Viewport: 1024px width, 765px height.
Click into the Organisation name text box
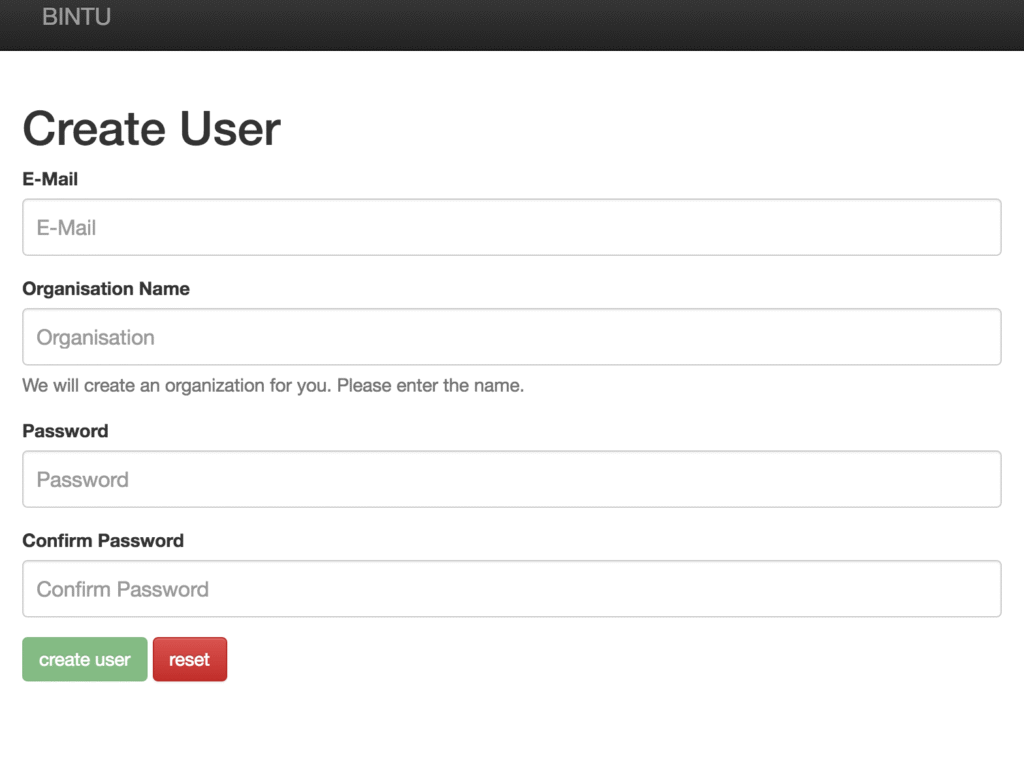511,337
